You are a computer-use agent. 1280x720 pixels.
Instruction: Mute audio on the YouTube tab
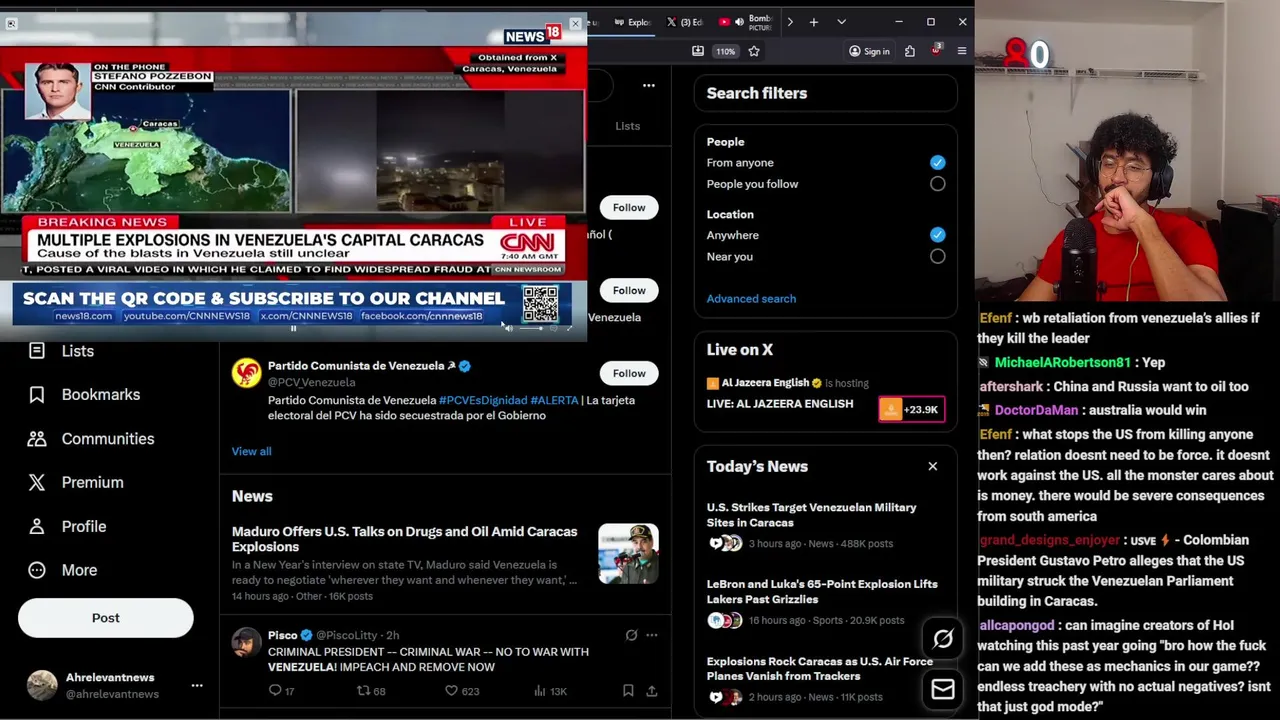click(739, 22)
